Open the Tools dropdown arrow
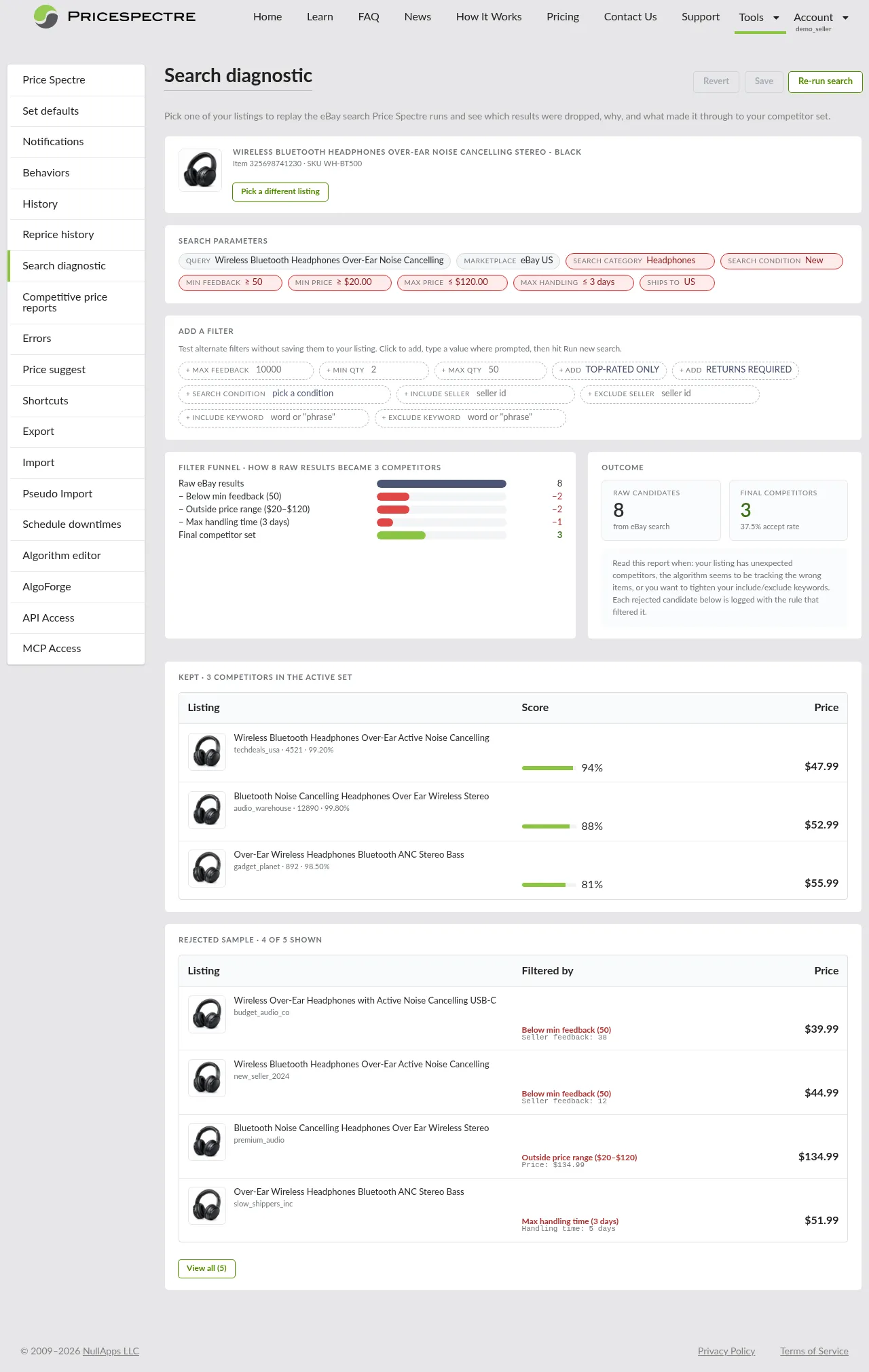This screenshot has height=1372, width=869. click(x=776, y=18)
